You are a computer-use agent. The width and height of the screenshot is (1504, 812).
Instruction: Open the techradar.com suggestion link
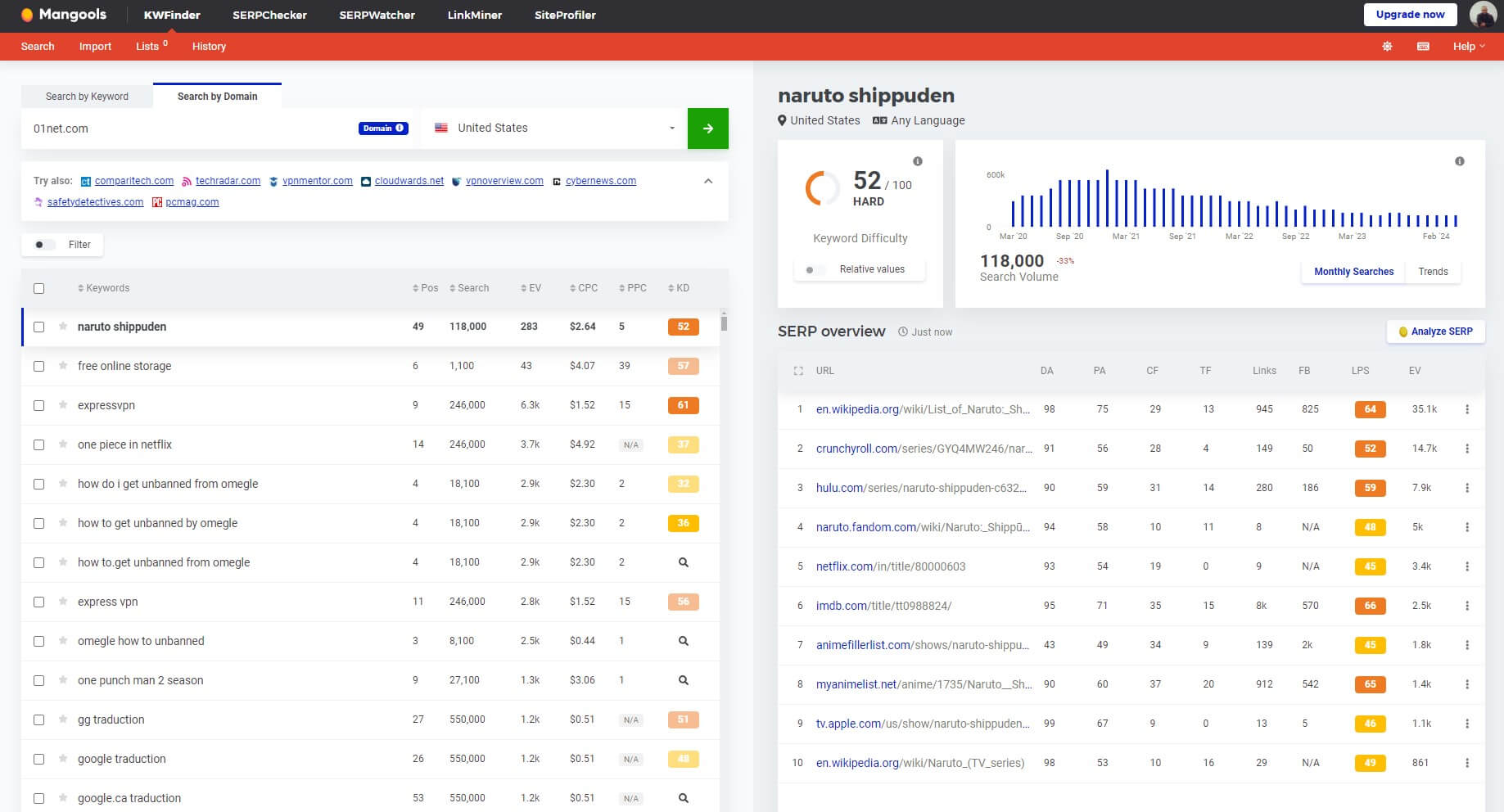228,181
